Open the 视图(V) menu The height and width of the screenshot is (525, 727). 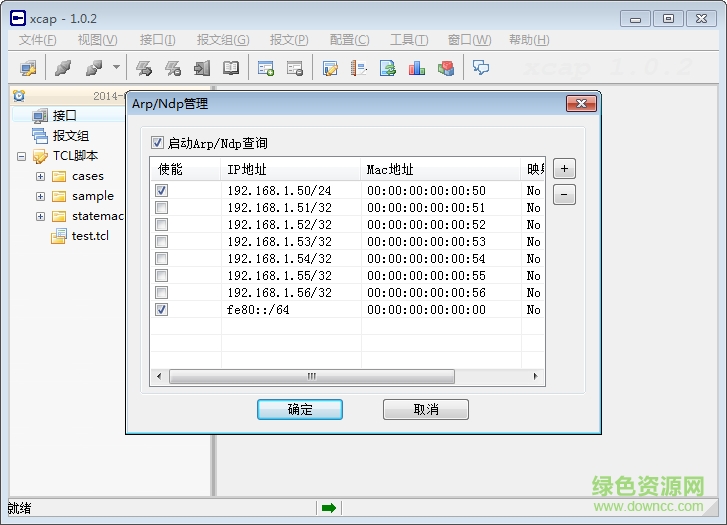click(97, 40)
